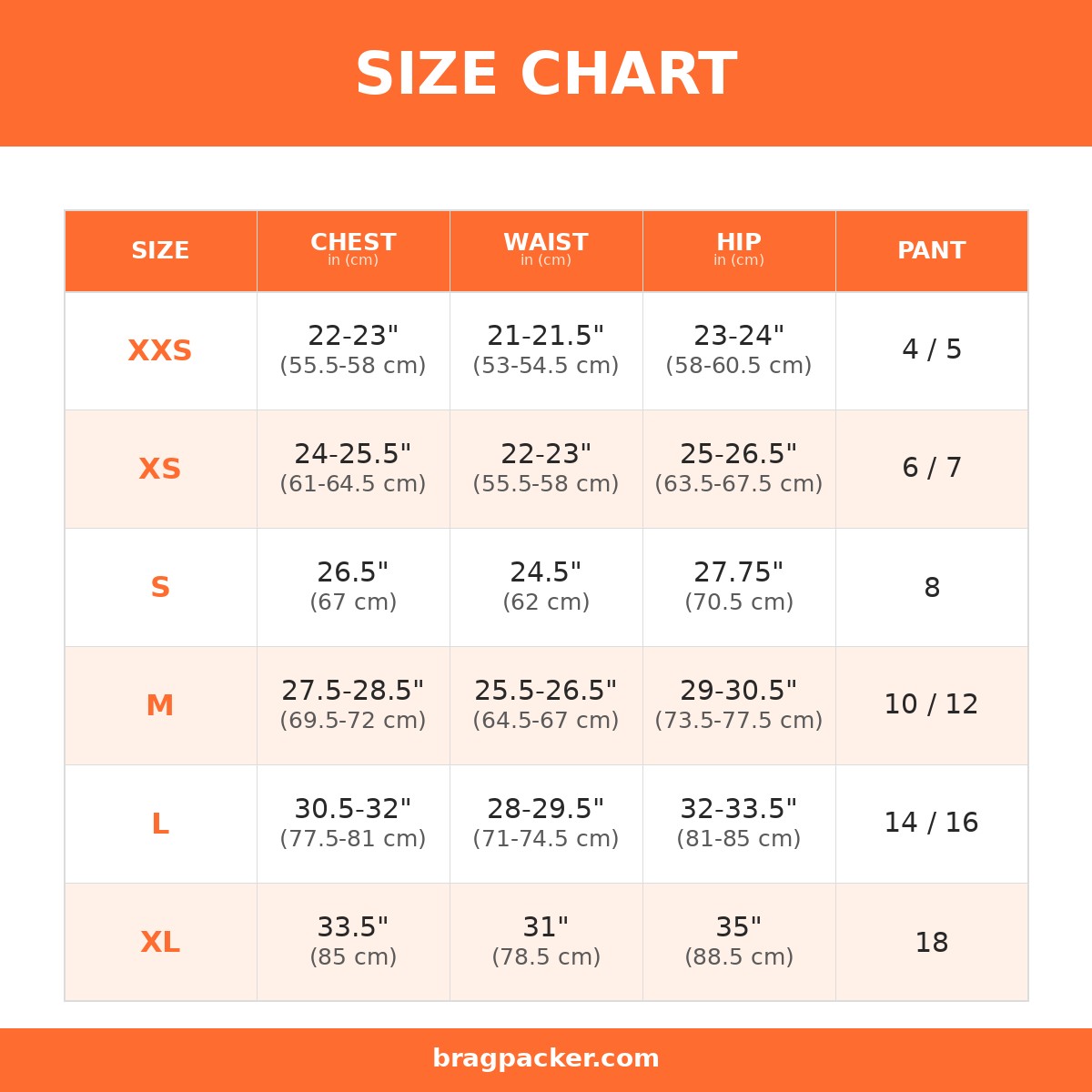The width and height of the screenshot is (1092, 1092).
Task: Click the XL size row label
Action: (160, 943)
